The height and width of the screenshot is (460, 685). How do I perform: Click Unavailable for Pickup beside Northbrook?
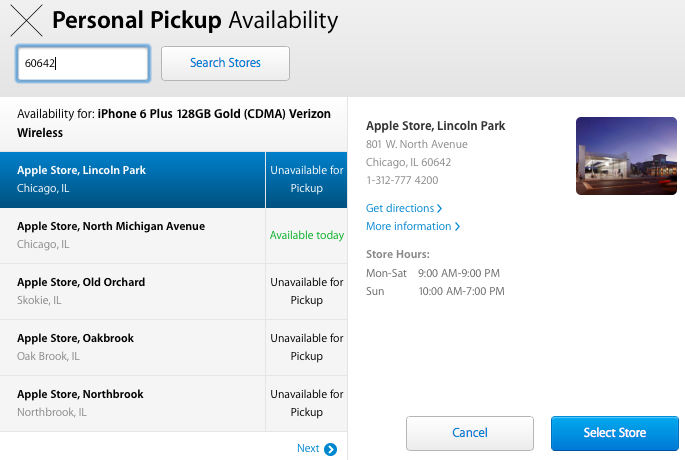(x=307, y=403)
